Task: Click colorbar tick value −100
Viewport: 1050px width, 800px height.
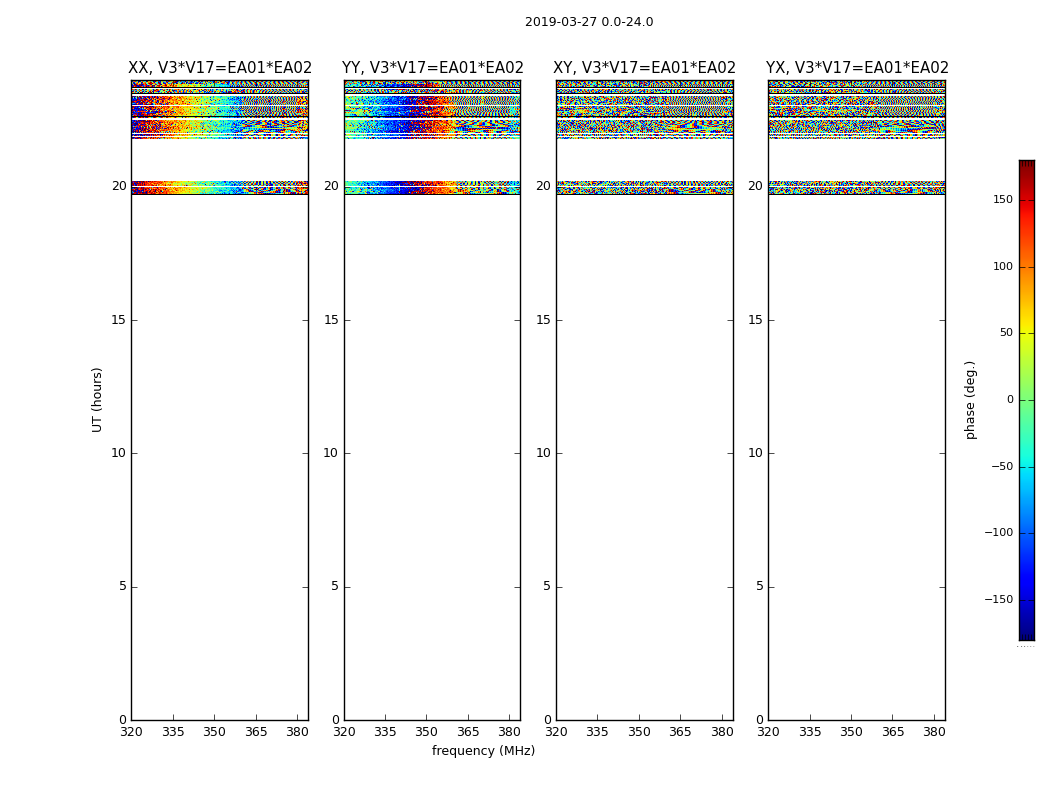Action: coord(998,532)
